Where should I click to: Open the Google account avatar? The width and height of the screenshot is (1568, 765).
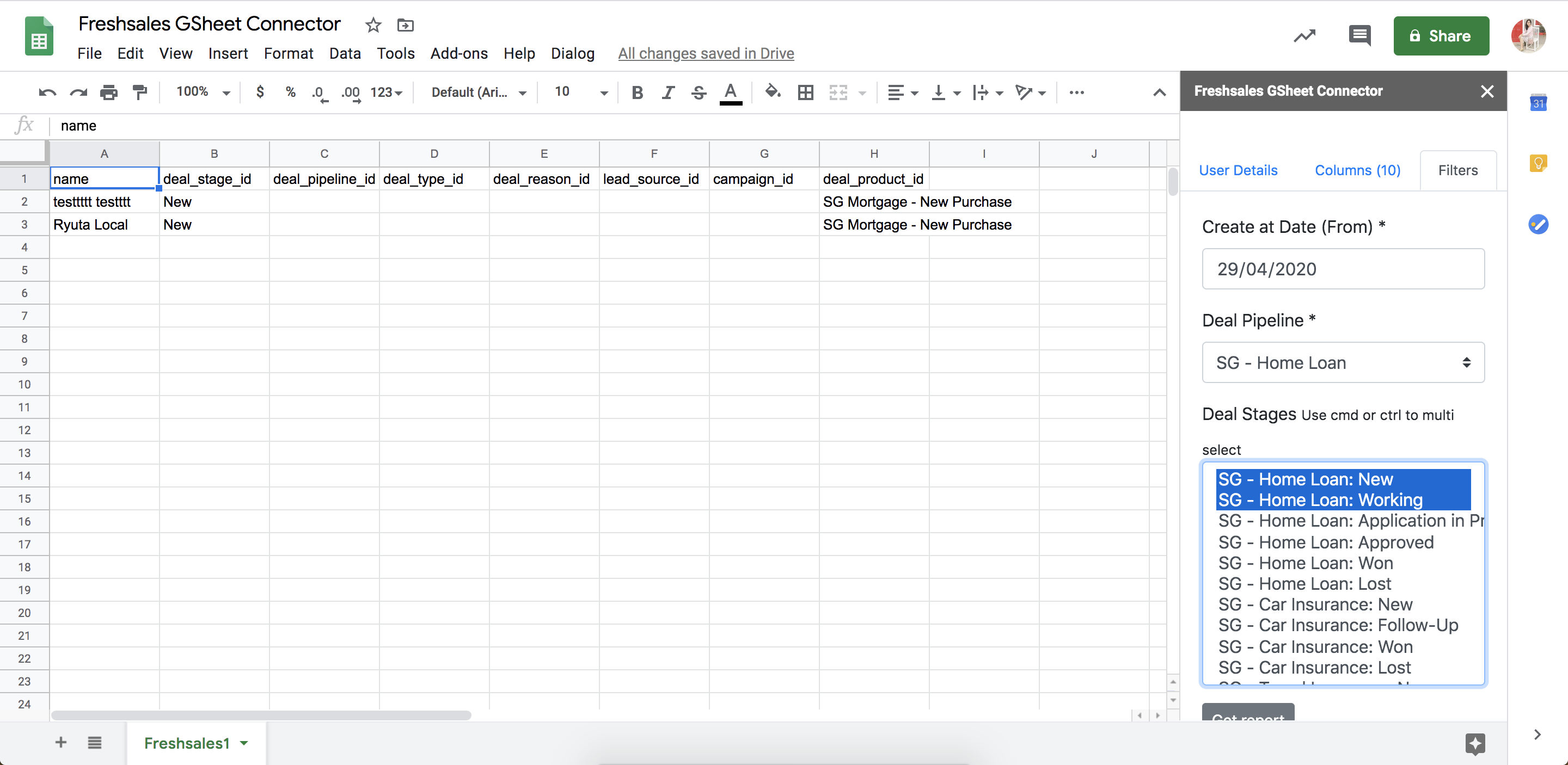1528,36
